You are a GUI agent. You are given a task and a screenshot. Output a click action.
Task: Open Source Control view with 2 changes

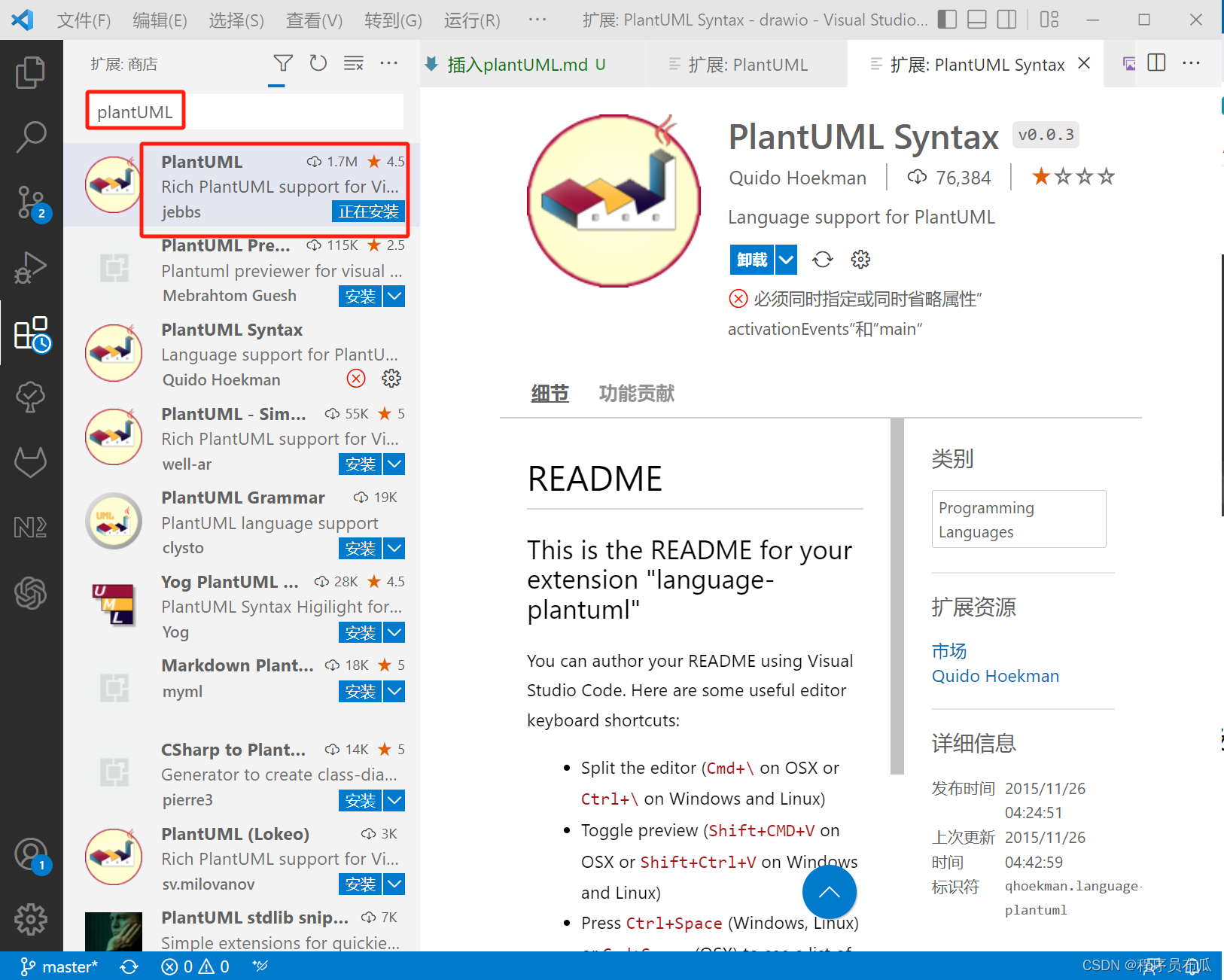pos(31,202)
